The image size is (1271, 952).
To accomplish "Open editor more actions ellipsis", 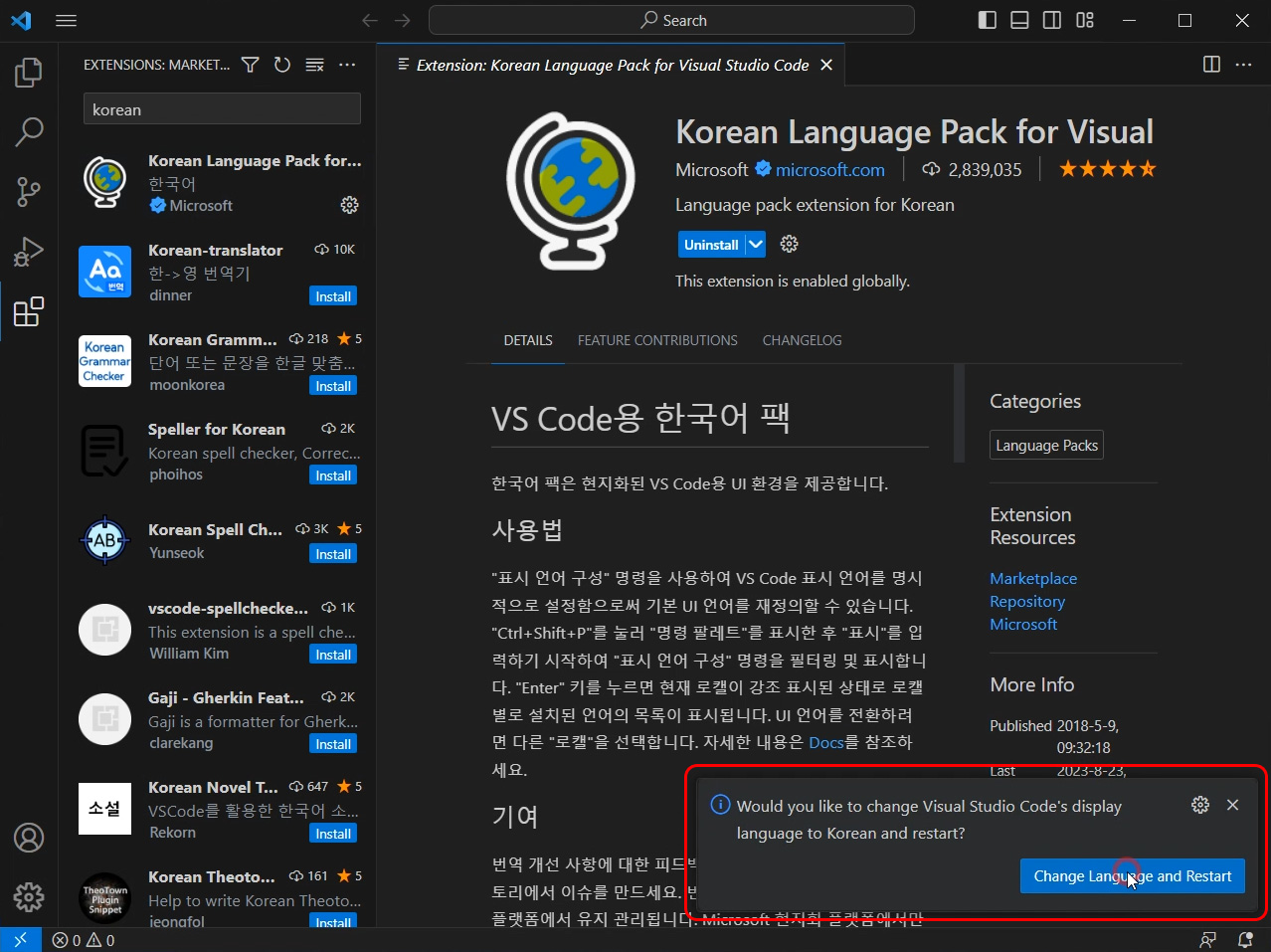I will [x=1243, y=65].
